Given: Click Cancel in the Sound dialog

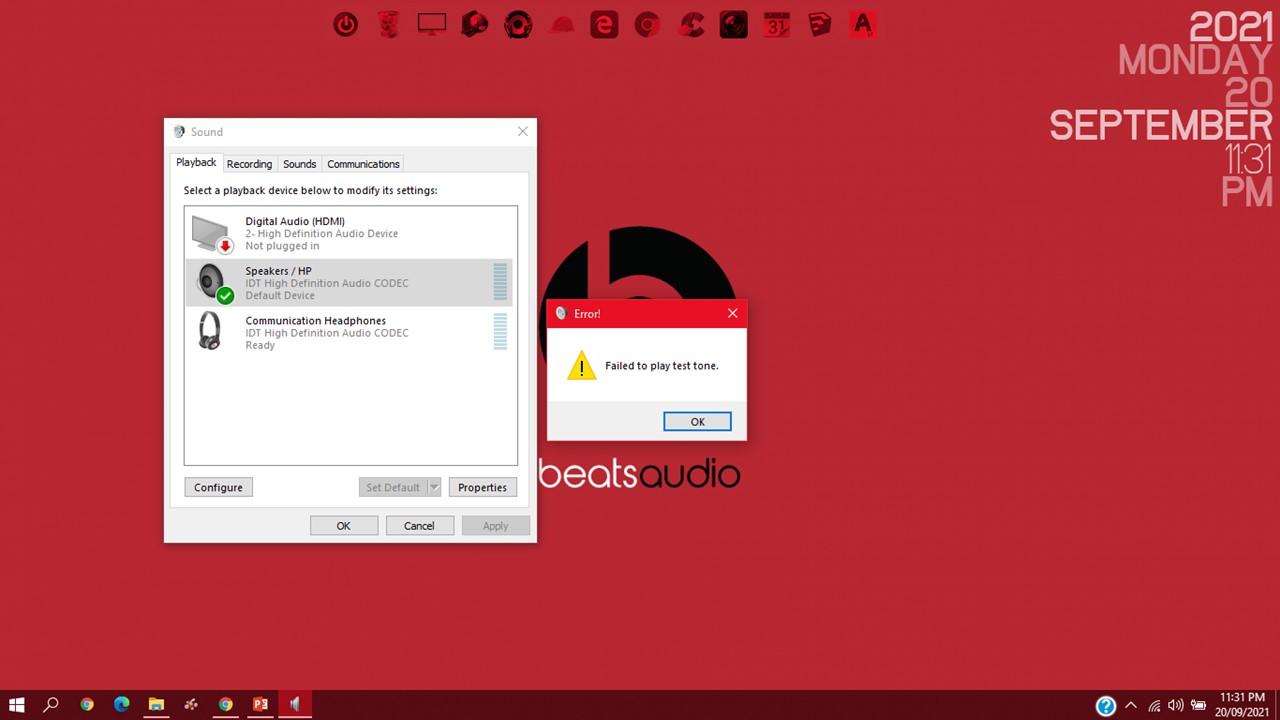Looking at the screenshot, I should click(419, 526).
